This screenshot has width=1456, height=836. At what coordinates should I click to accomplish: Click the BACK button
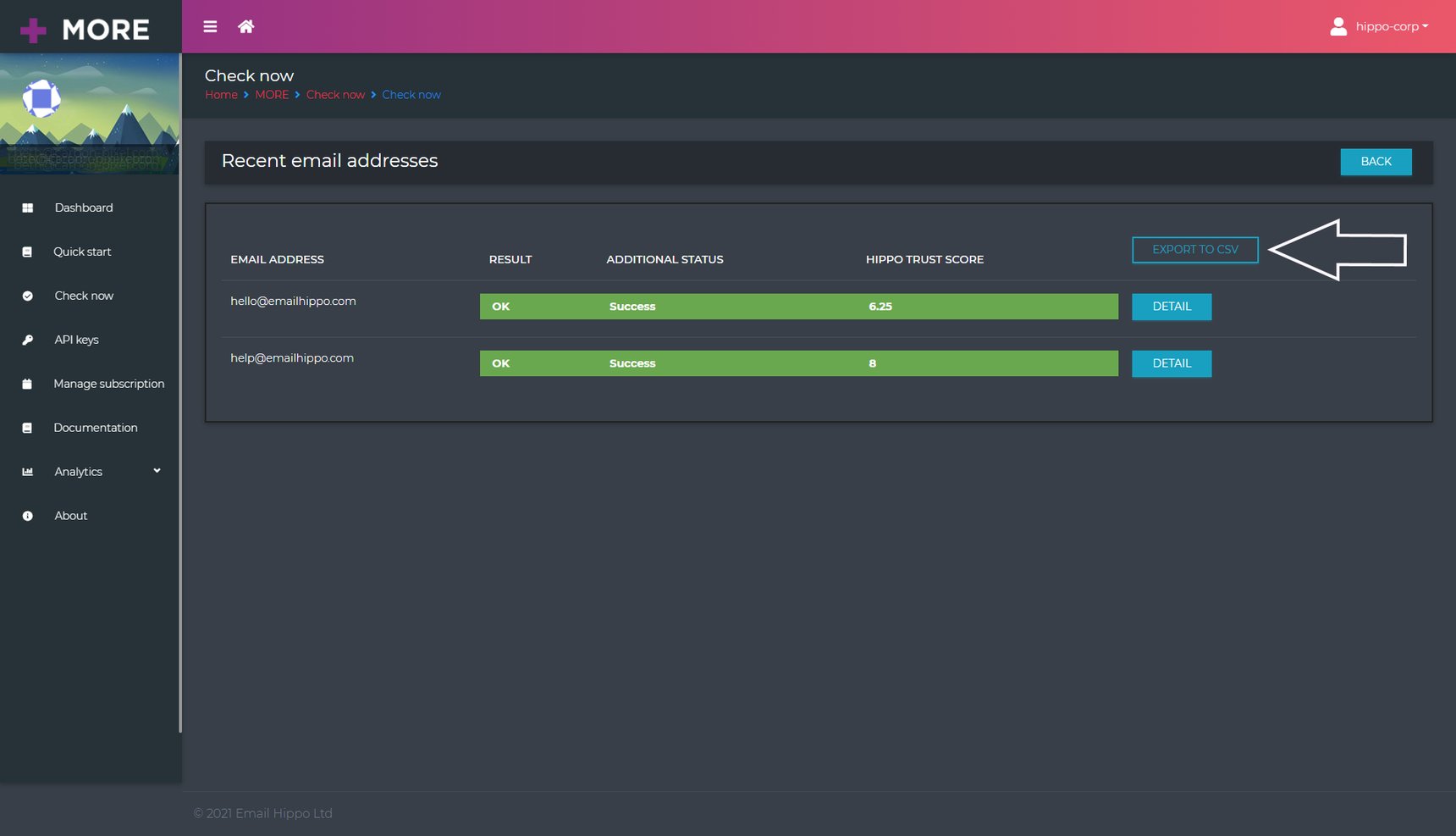click(1376, 162)
